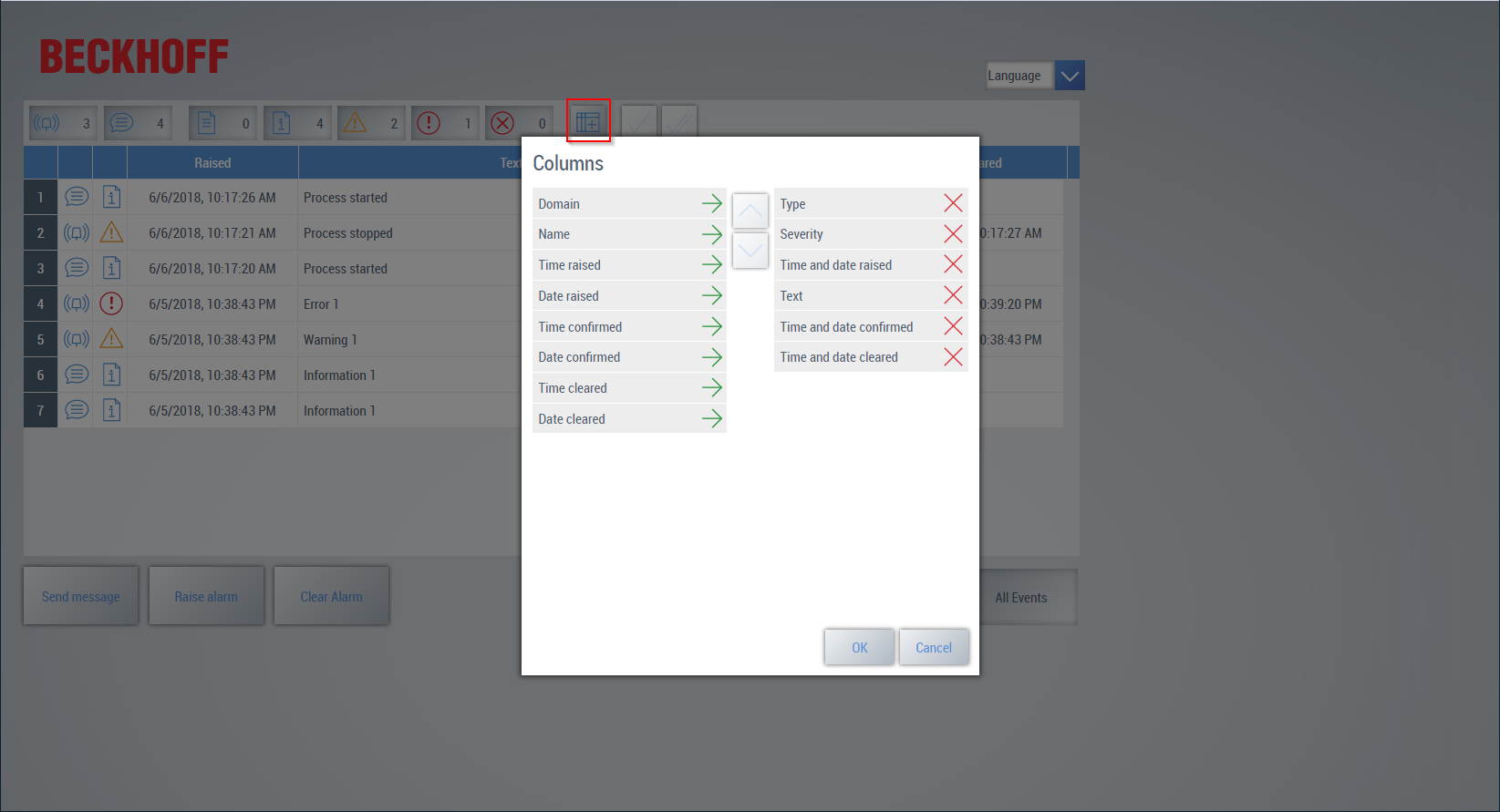
Task: Add the Time confirmed column with its arrow
Action: (x=711, y=326)
